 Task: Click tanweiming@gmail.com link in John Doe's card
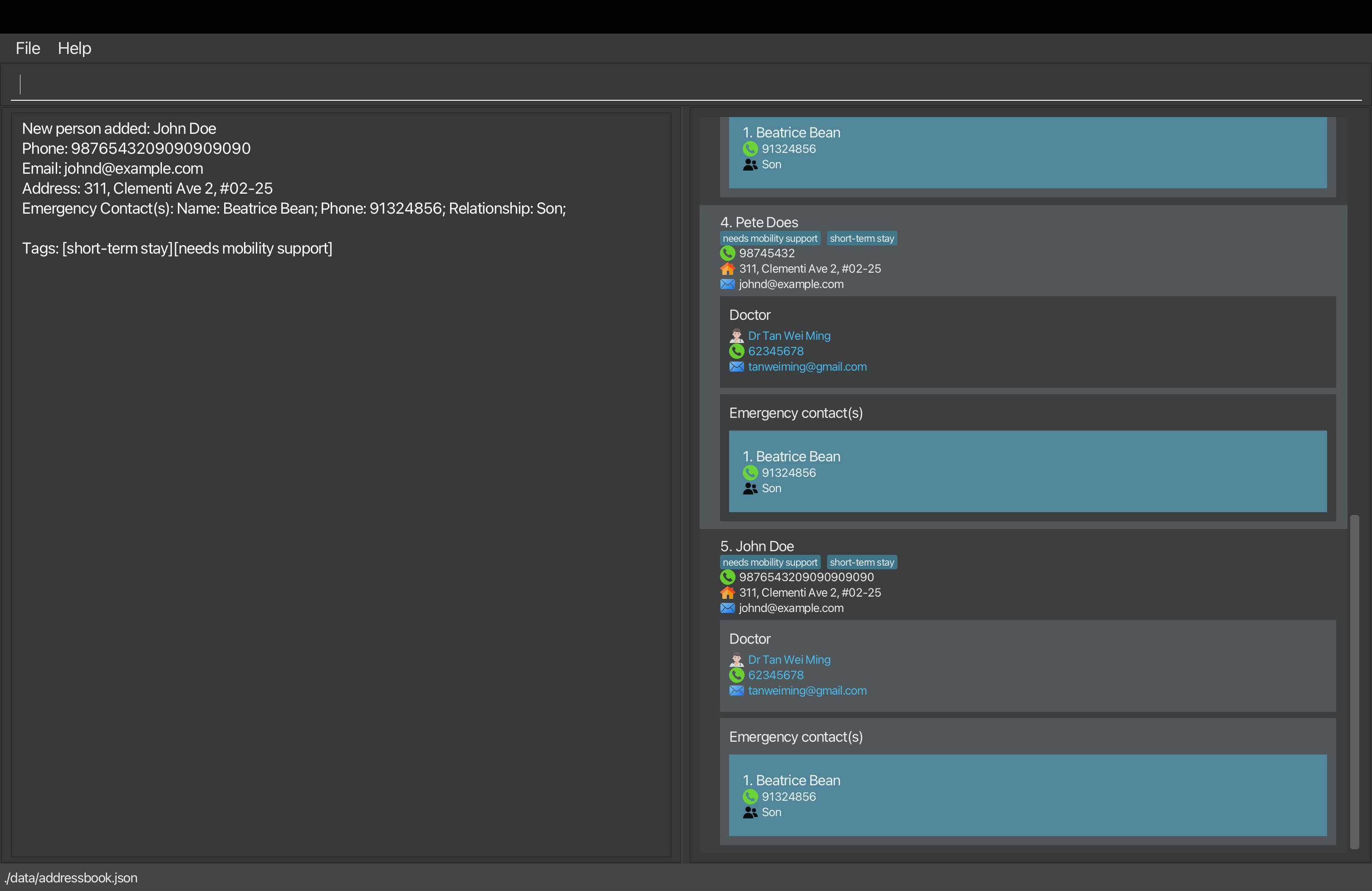[807, 690]
